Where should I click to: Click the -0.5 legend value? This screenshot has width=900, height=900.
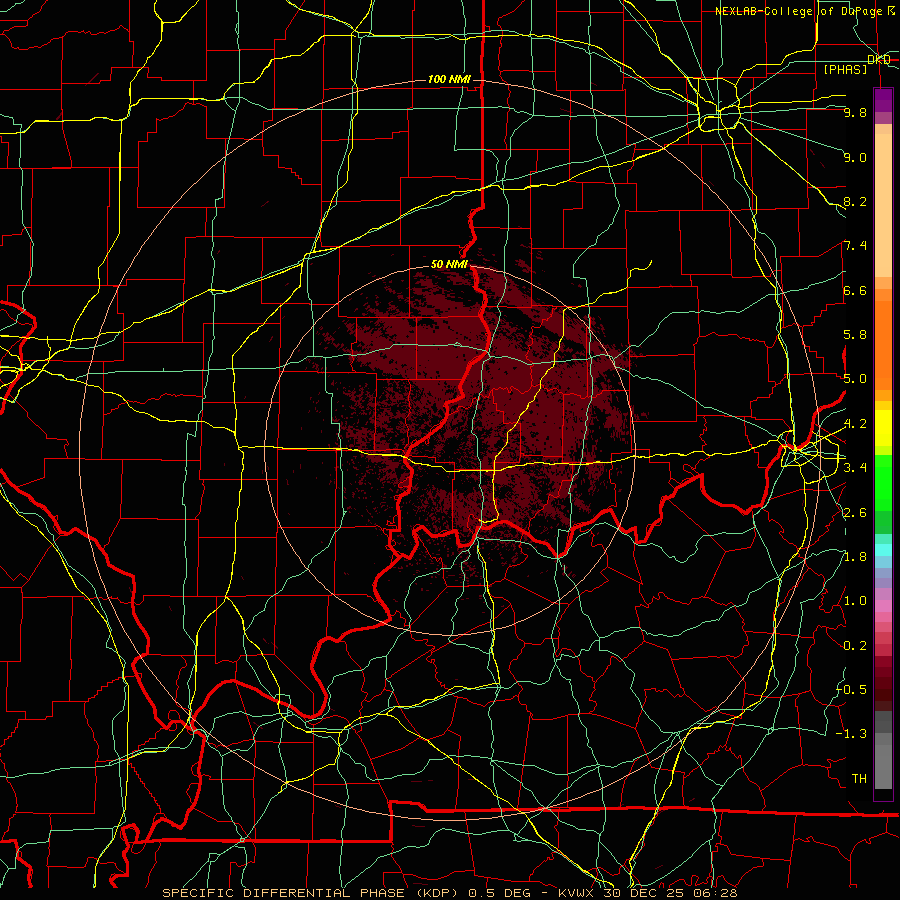tap(852, 689)
